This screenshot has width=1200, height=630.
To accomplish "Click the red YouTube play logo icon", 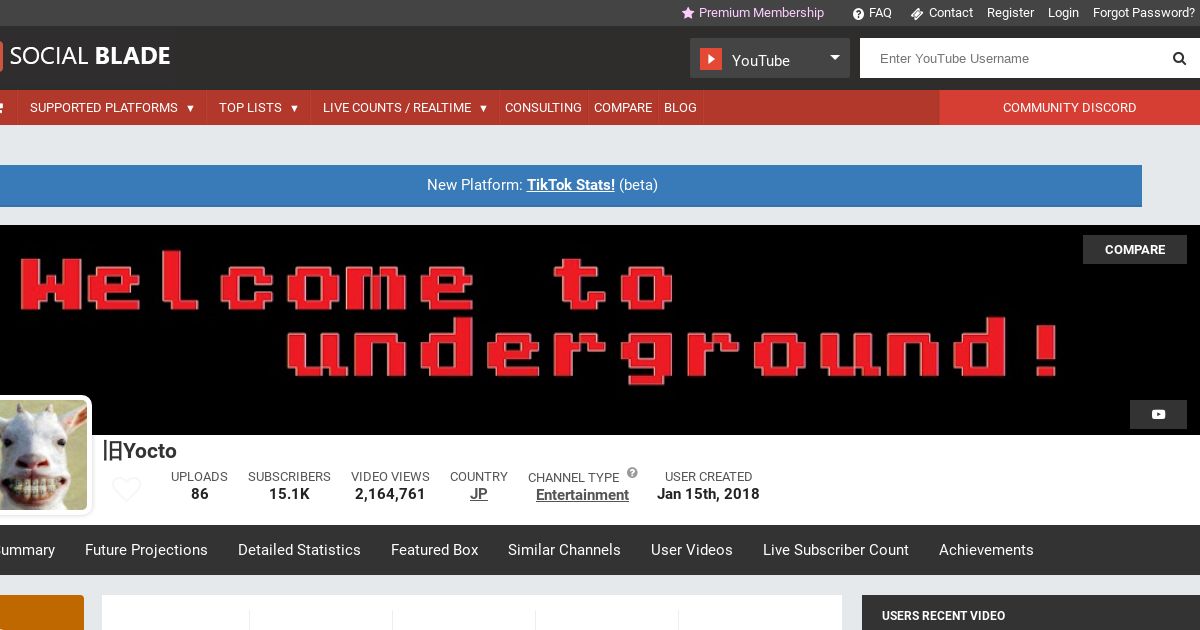I will [711, 59].
